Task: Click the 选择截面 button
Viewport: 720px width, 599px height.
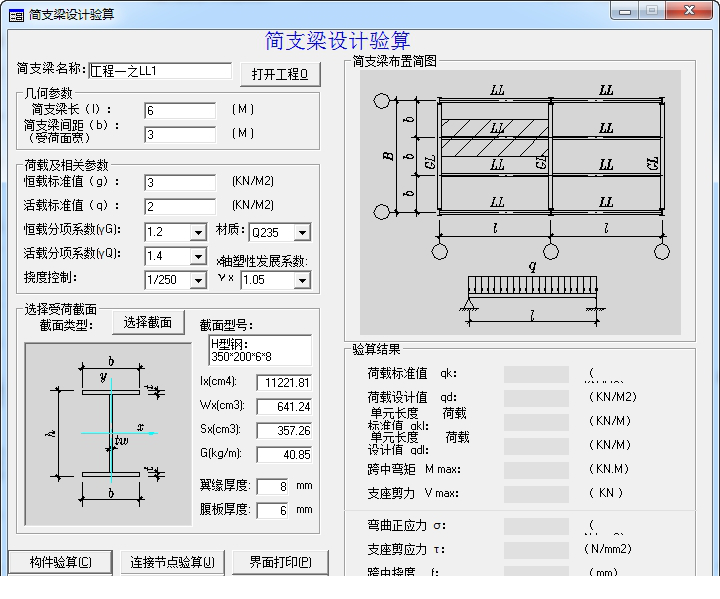Action: [148, 322]
